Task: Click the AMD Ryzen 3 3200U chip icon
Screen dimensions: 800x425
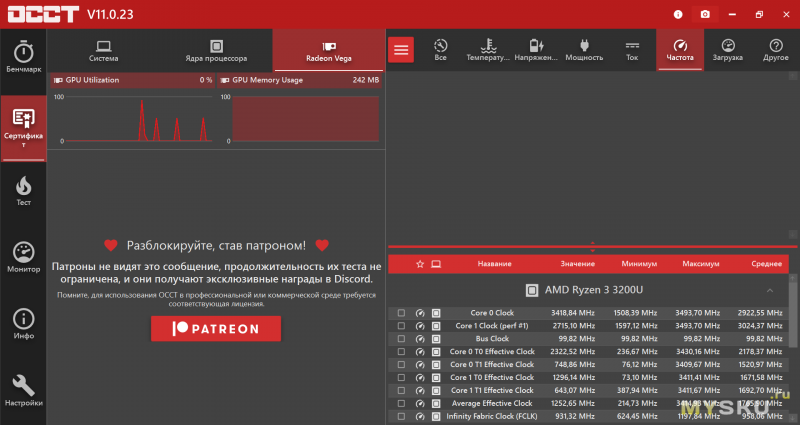Action: pos(532,290)
